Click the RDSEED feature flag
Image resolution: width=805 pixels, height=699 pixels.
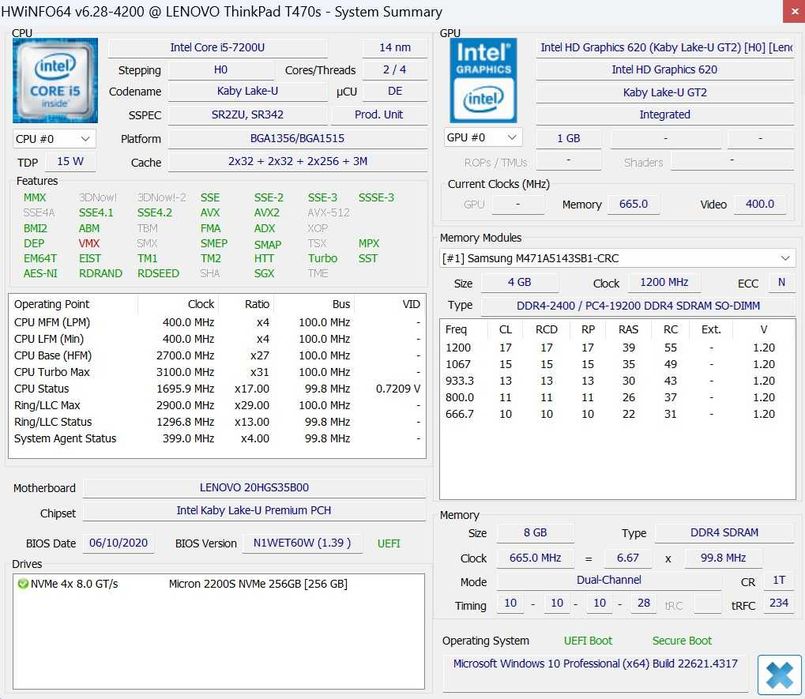(x=158, y=274)
